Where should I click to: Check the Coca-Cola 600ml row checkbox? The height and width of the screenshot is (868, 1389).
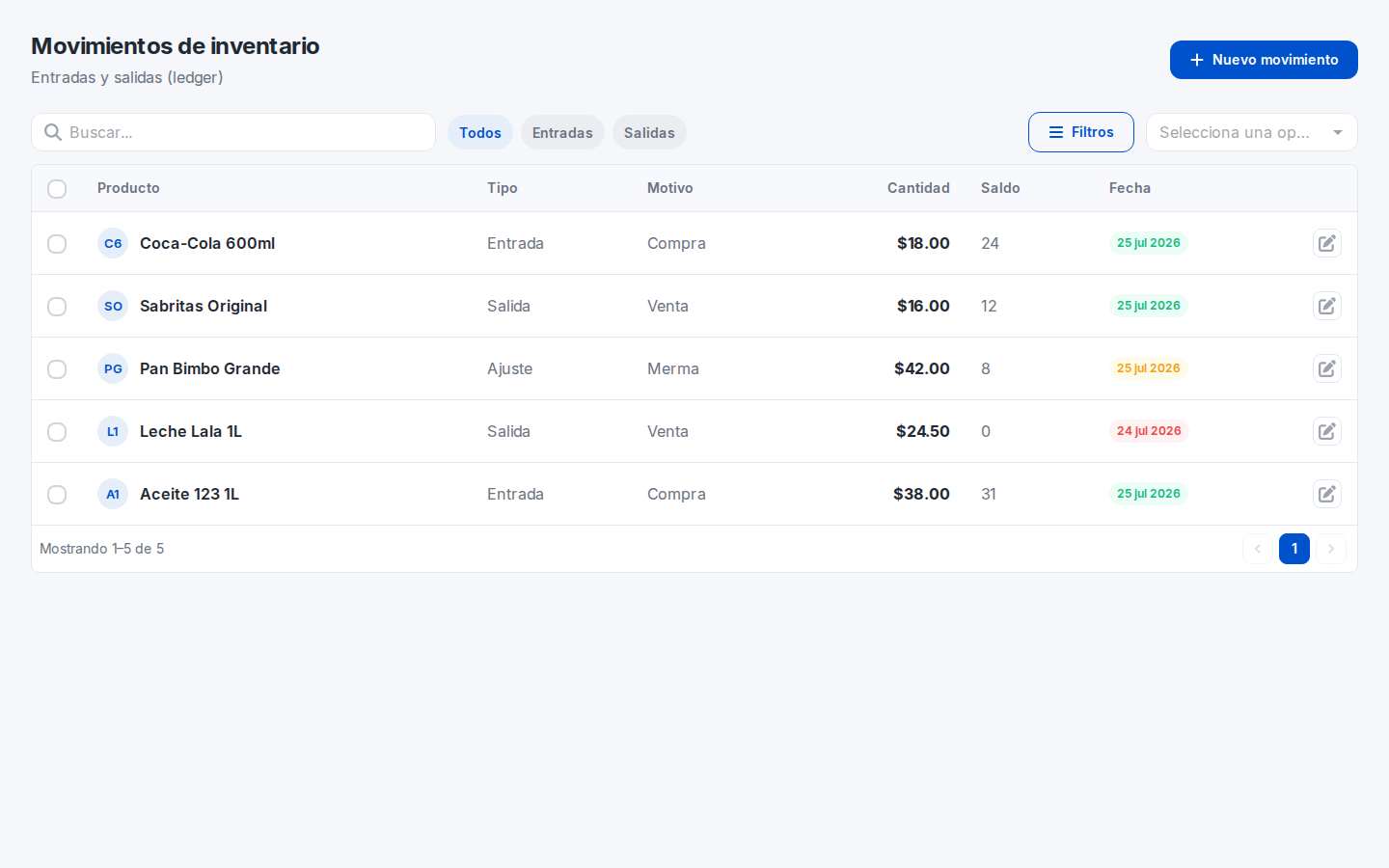tap(57, 244)
